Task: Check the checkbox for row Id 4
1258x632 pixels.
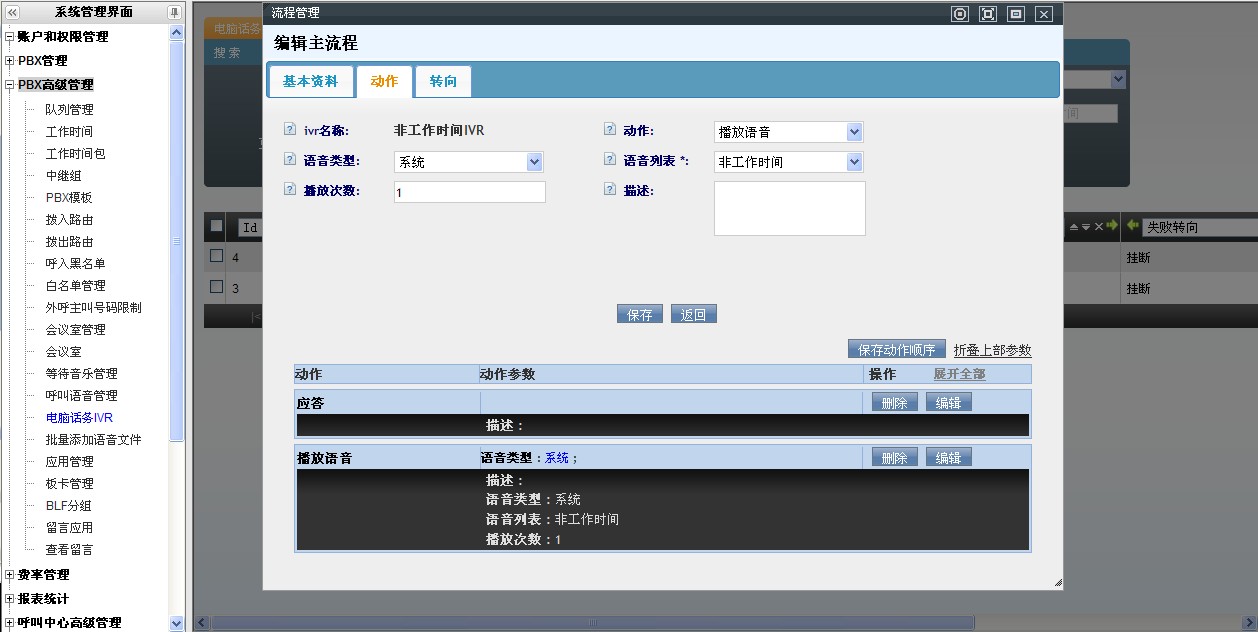Action: pyautogui.click(x=216, y=256)
